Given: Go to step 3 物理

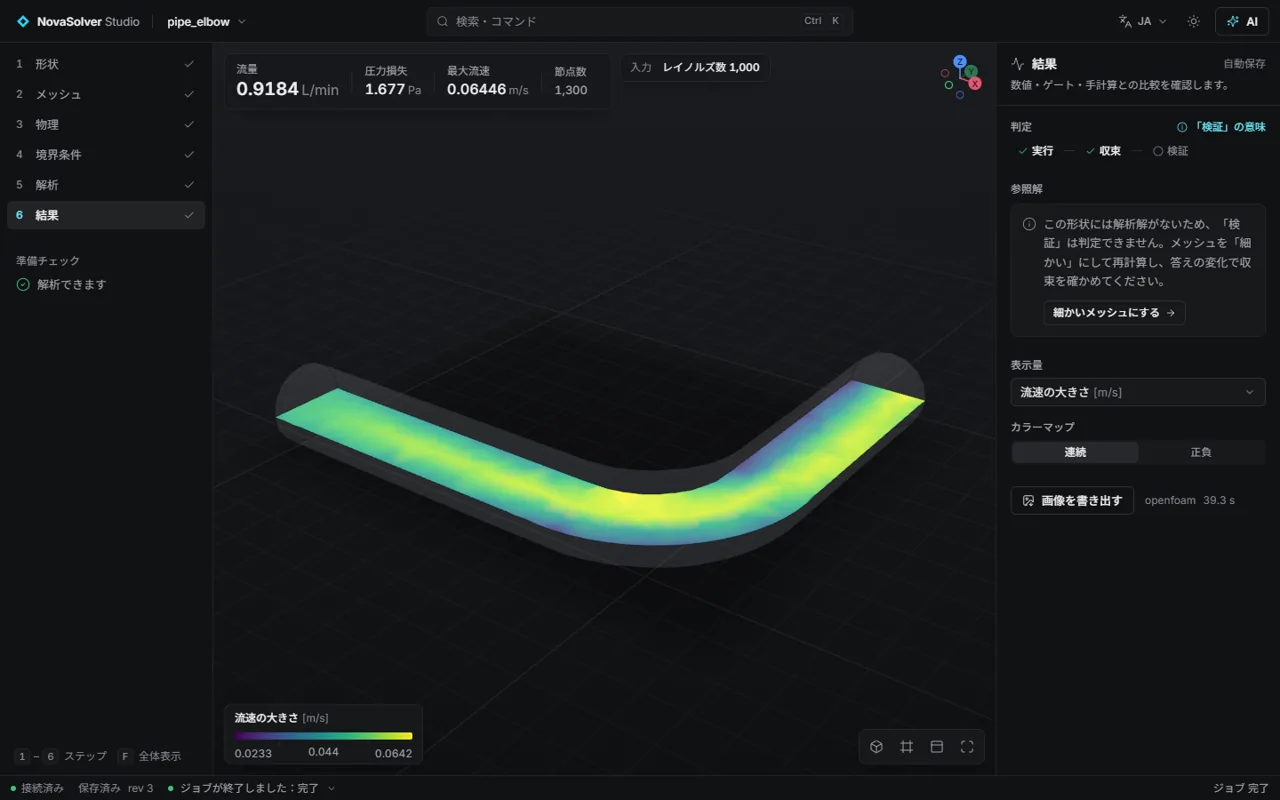Looking at the screenshot, I should 105,124.
